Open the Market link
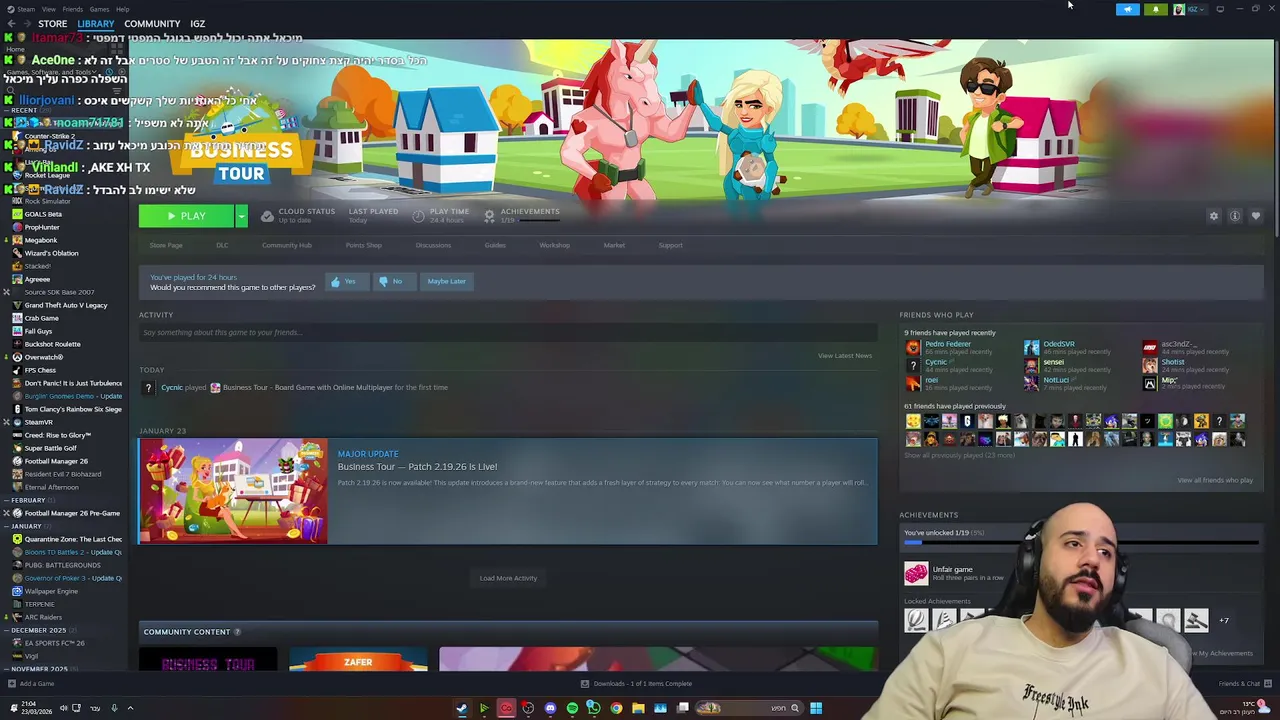This screenshot has height=720, width=1280. (614, 245)
